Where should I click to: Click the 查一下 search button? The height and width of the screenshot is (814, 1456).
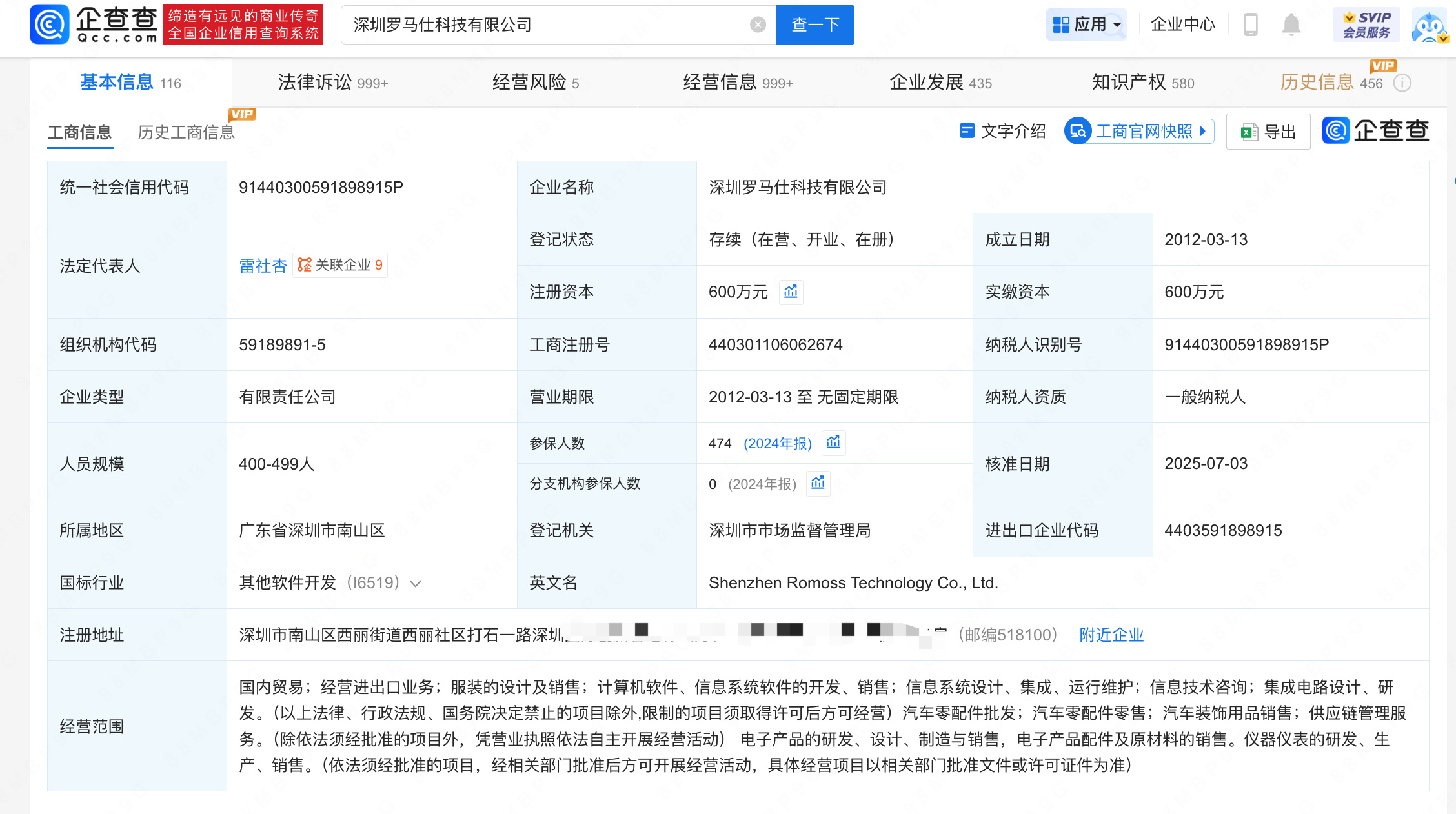pos(815,25)
